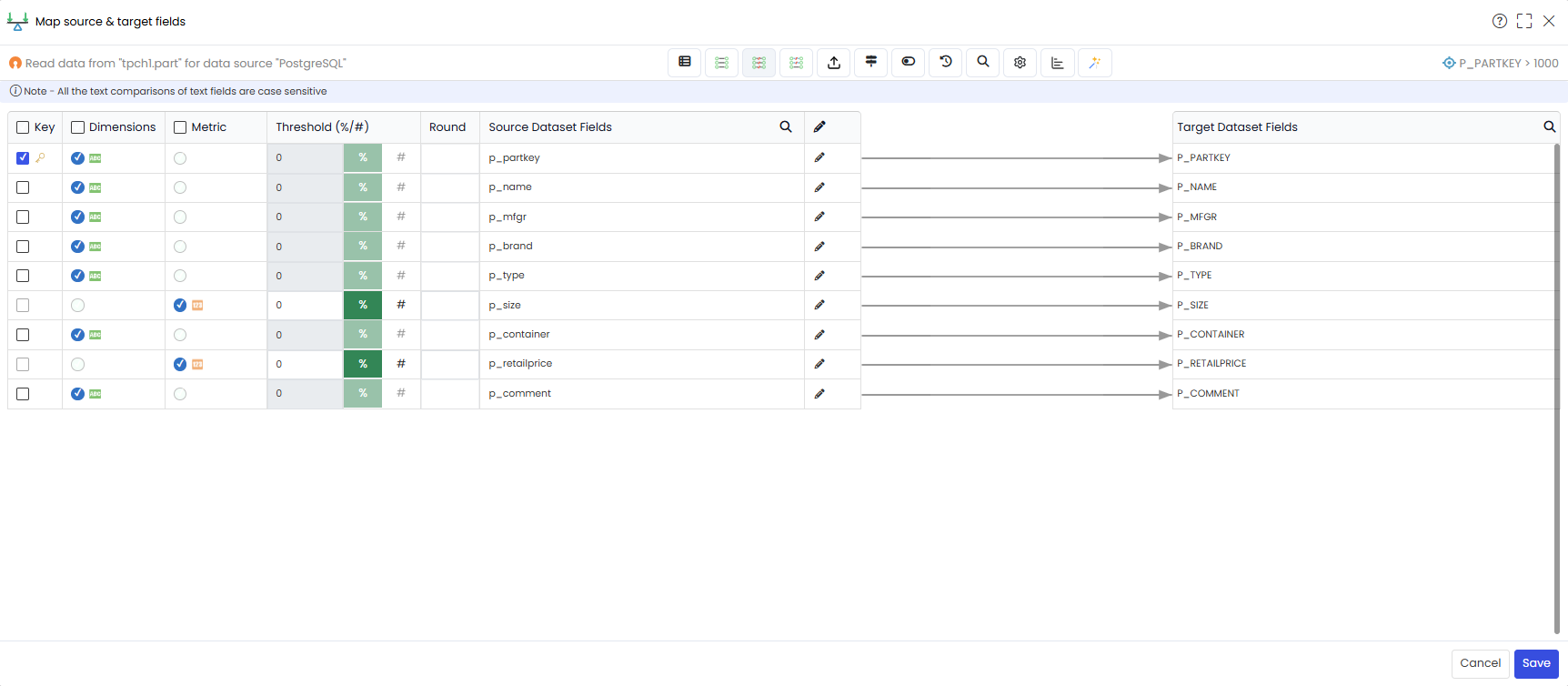Screen dimensions: 1568x686
Task: Search the Target Dataset Fields column
Action: pos(1550,127)
